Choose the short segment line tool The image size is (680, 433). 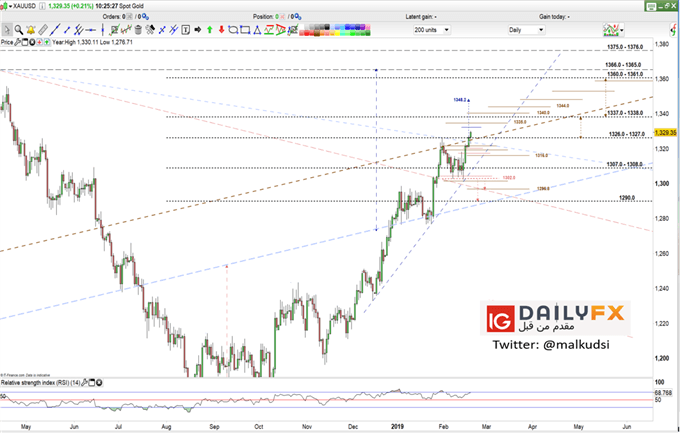click(x=67, y=30)
